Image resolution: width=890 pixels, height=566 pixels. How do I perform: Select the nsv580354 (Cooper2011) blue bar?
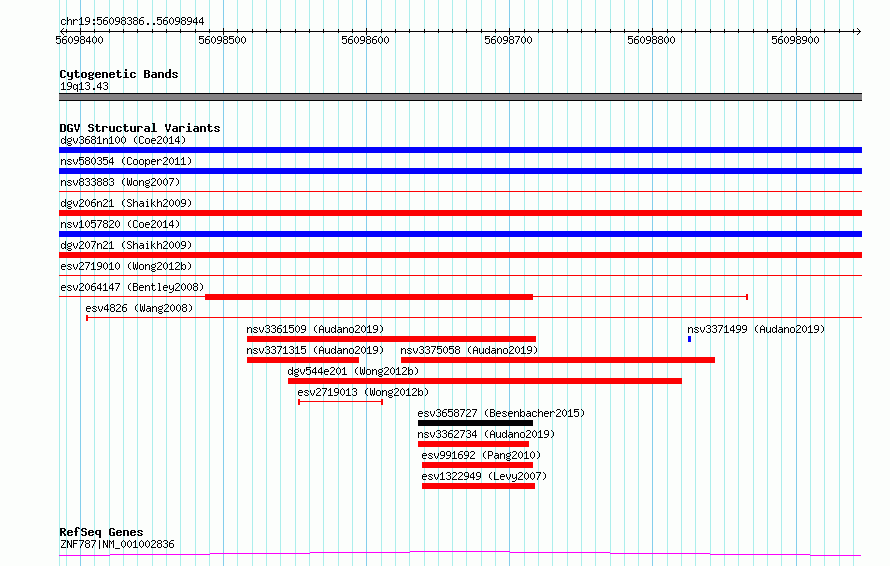(460, 171)
